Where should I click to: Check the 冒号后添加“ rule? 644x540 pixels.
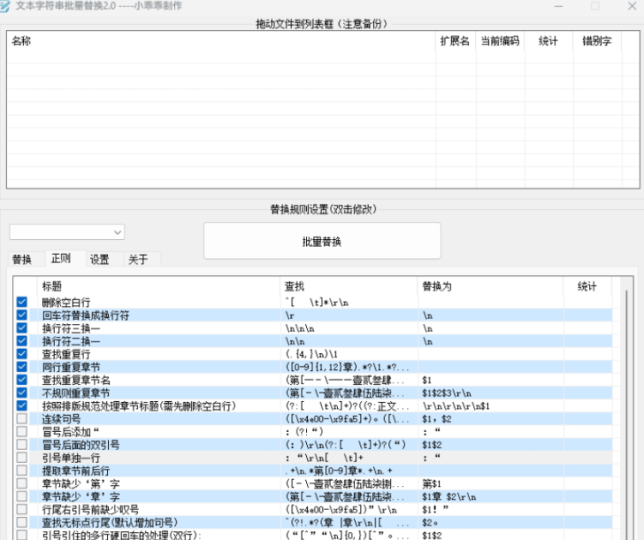coord(22,432)
